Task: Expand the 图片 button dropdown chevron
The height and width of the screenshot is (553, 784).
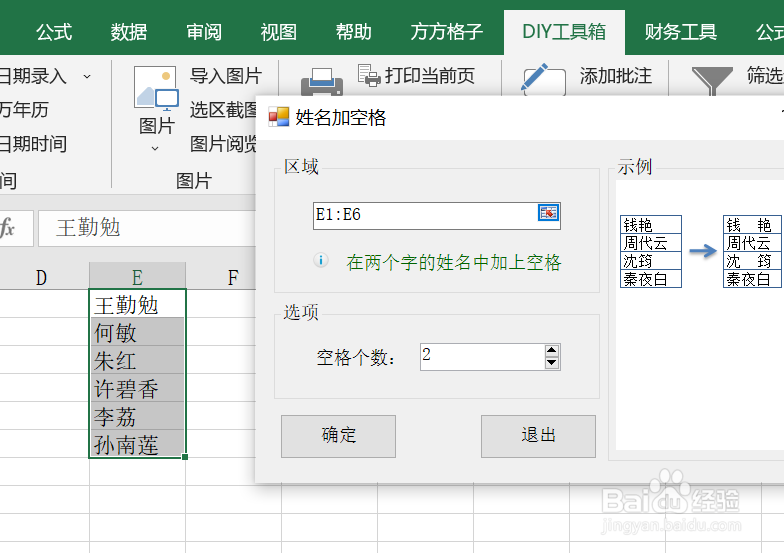Action: click(x=155, y=148)
